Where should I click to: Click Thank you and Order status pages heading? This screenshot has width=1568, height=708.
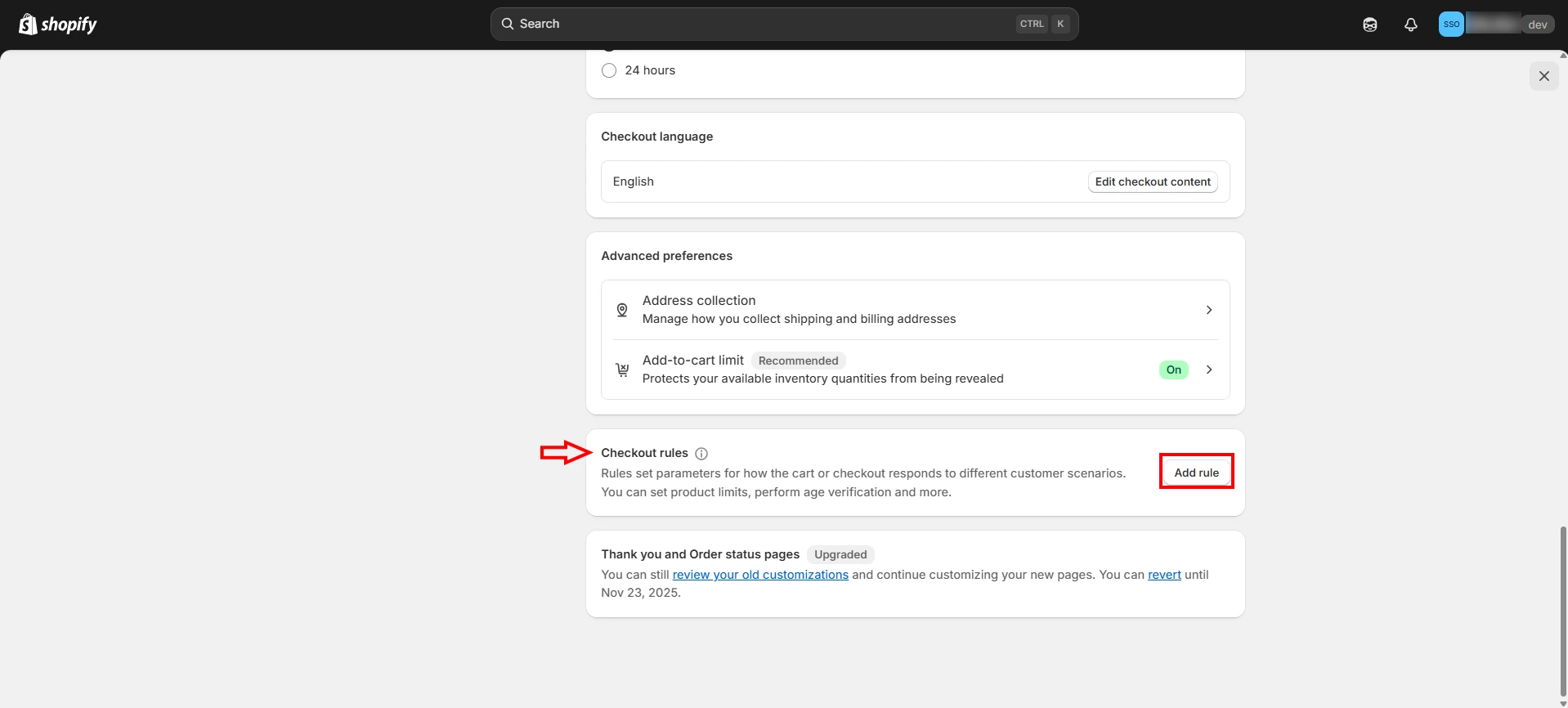700,554
